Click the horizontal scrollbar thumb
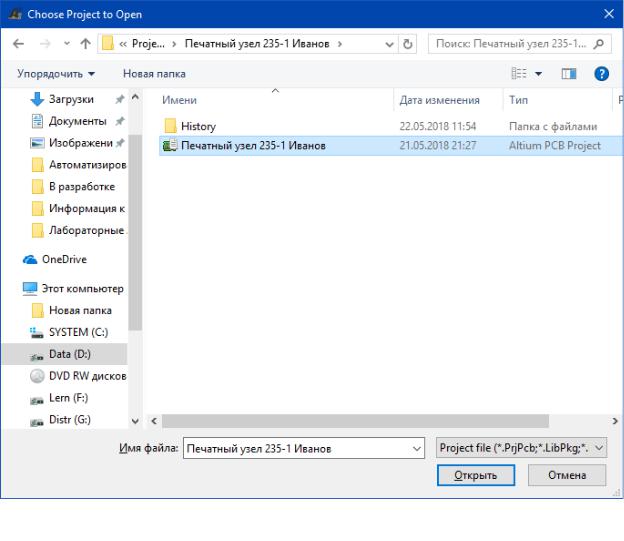 (x=355, y=421)
